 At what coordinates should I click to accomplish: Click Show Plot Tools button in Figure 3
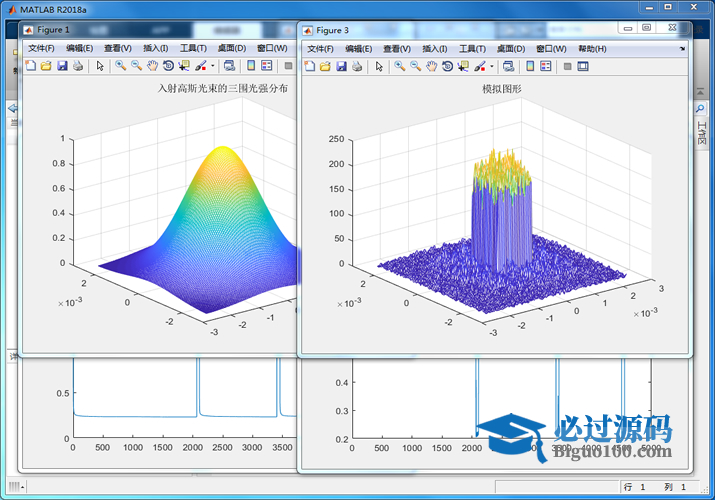(x=583, y=66)
